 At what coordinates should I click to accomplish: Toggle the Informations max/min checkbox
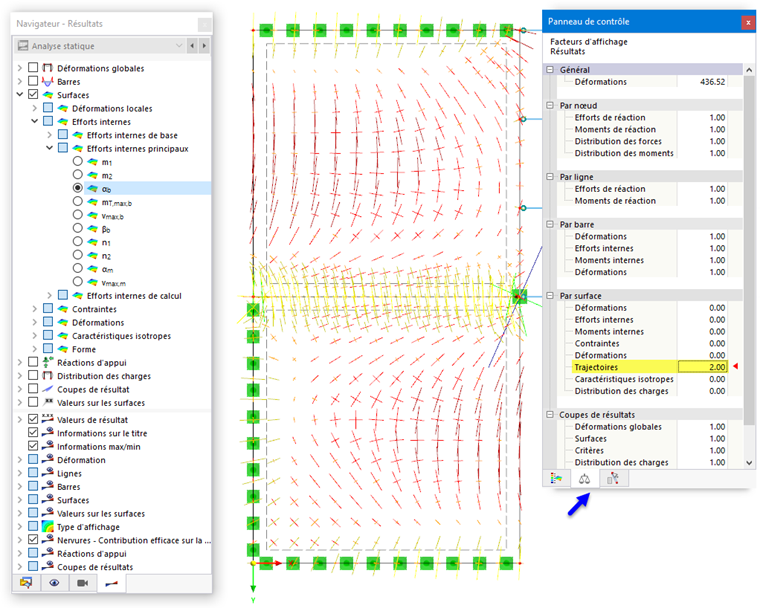coord(33,446)
